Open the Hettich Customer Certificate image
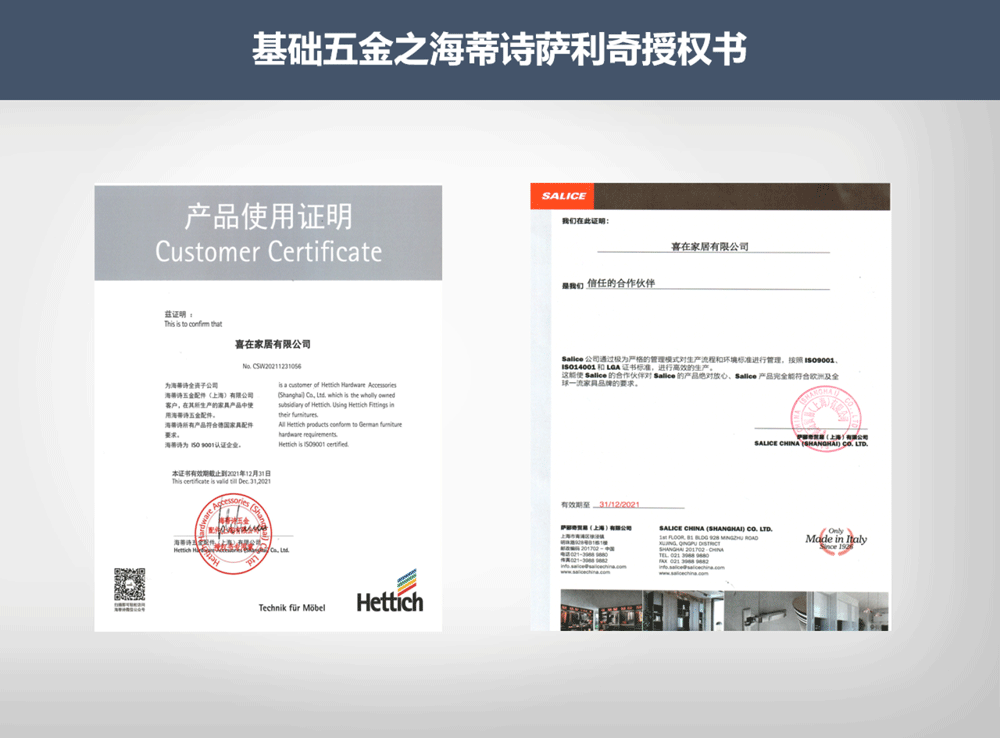1000x738 pixels. tap(268, 408)
